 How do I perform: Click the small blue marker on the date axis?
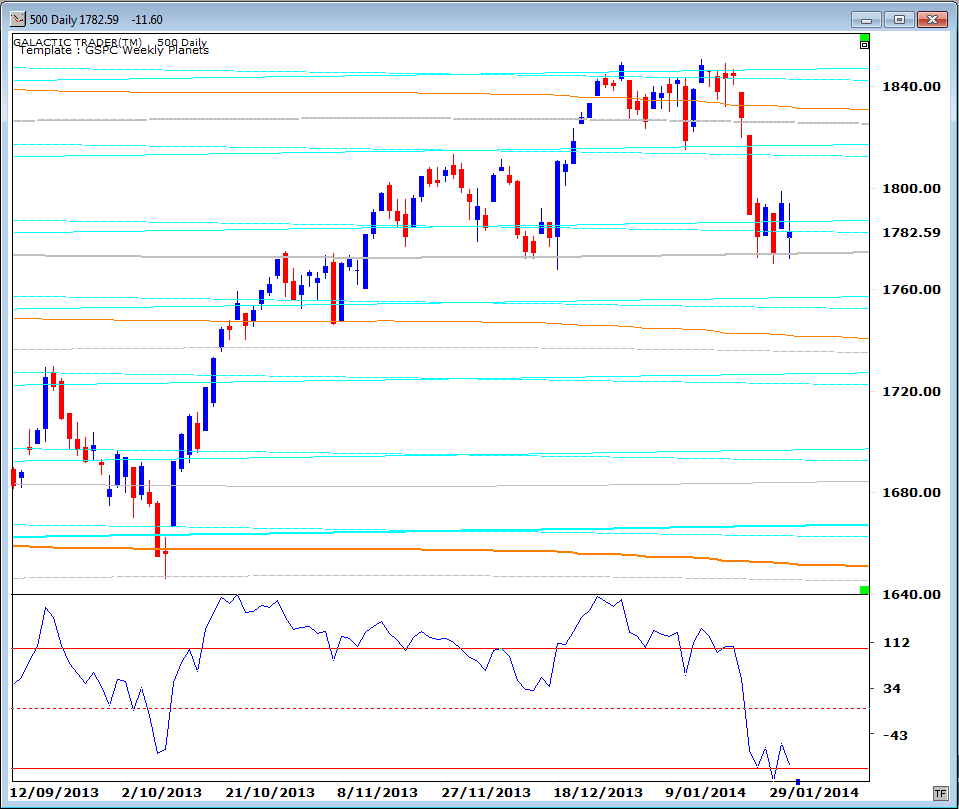point(798,781)
